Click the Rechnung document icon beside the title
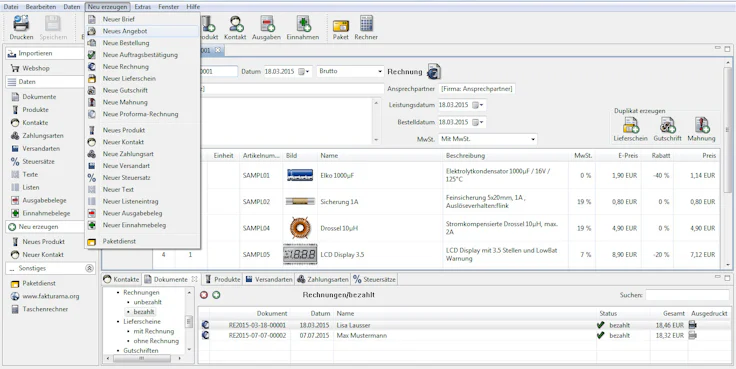 click(x=433, y=71)
